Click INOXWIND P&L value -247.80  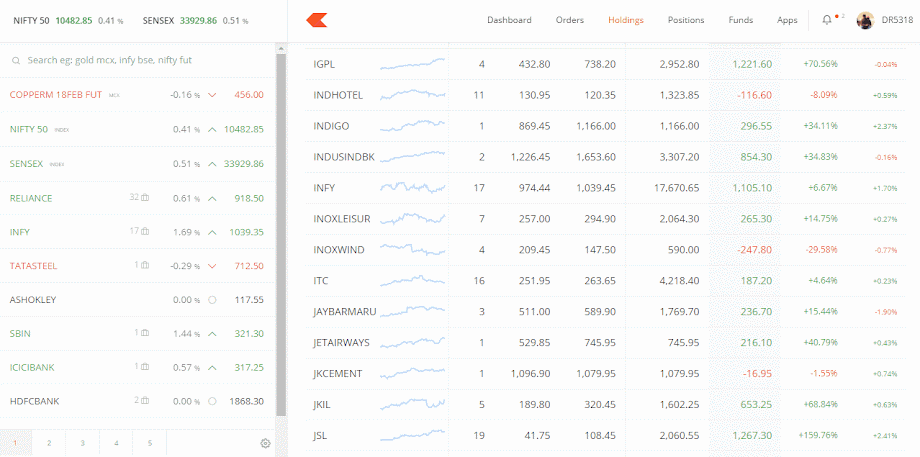point(755,250)
